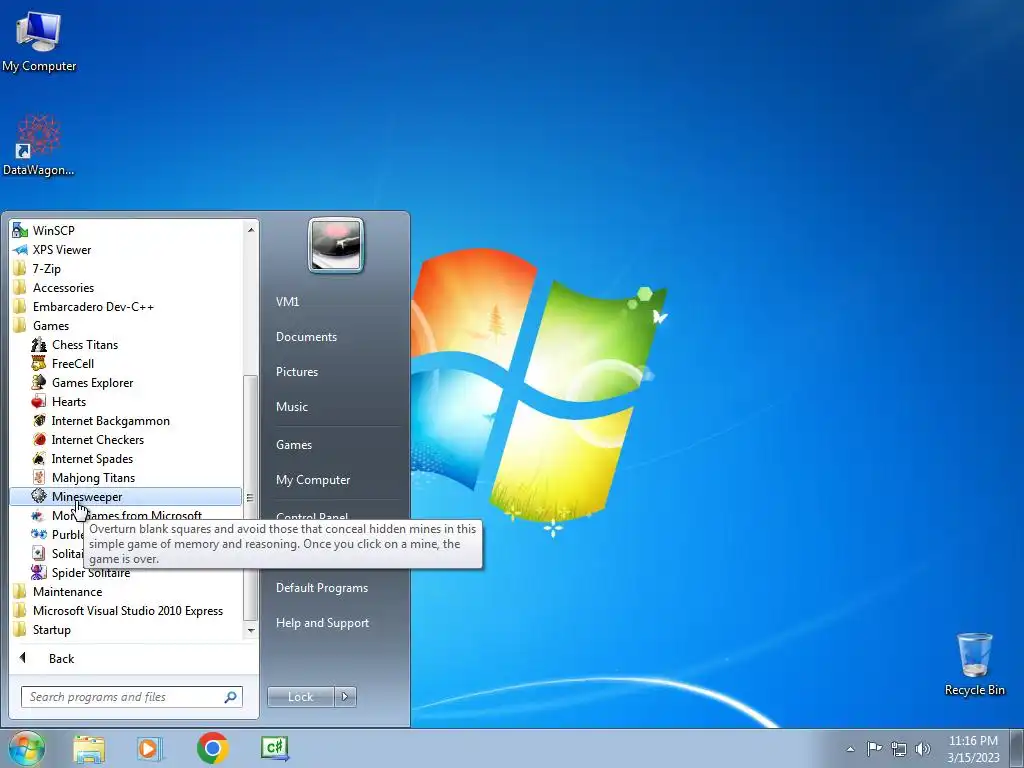1024x768 pixels.
Task: Open Mahjong Titans icon
Action: [39, 477]
